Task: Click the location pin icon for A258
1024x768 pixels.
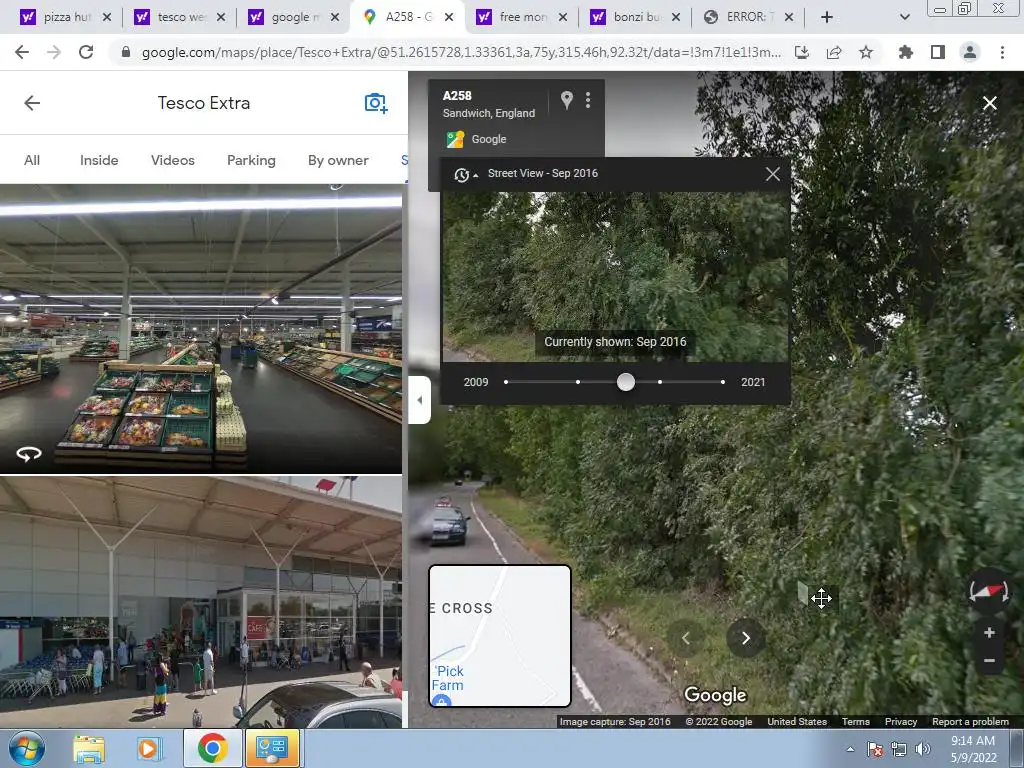Action: click(x=567, y=100)
